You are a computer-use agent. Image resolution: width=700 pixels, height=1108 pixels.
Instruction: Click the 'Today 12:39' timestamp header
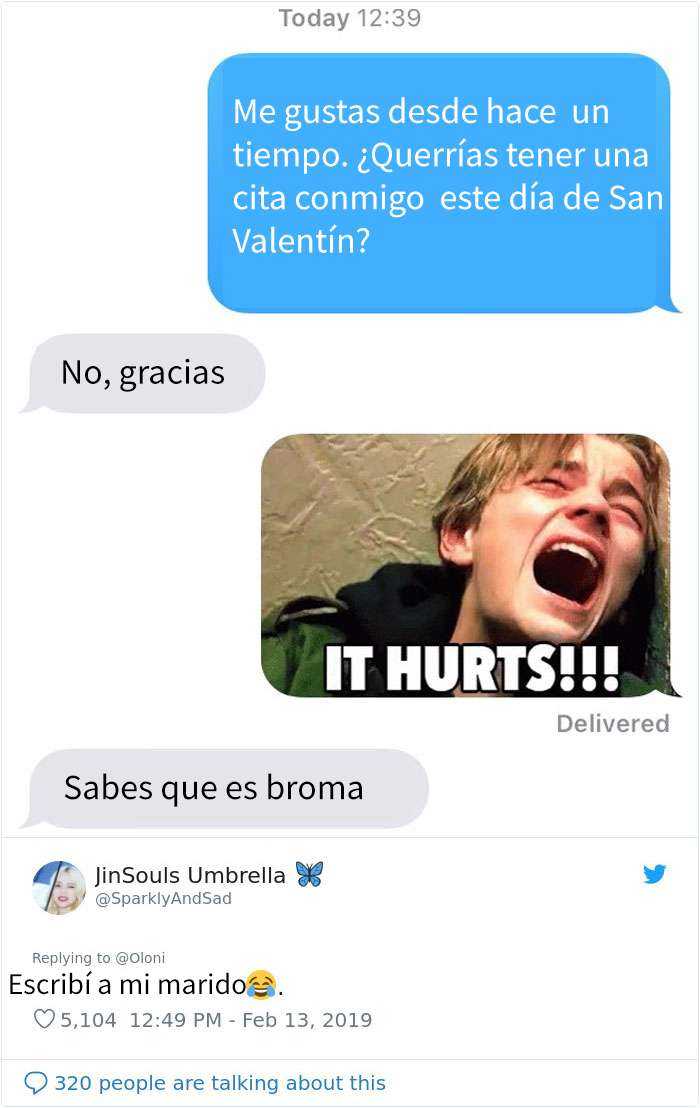pyautogui.click(x=350, y=18)
